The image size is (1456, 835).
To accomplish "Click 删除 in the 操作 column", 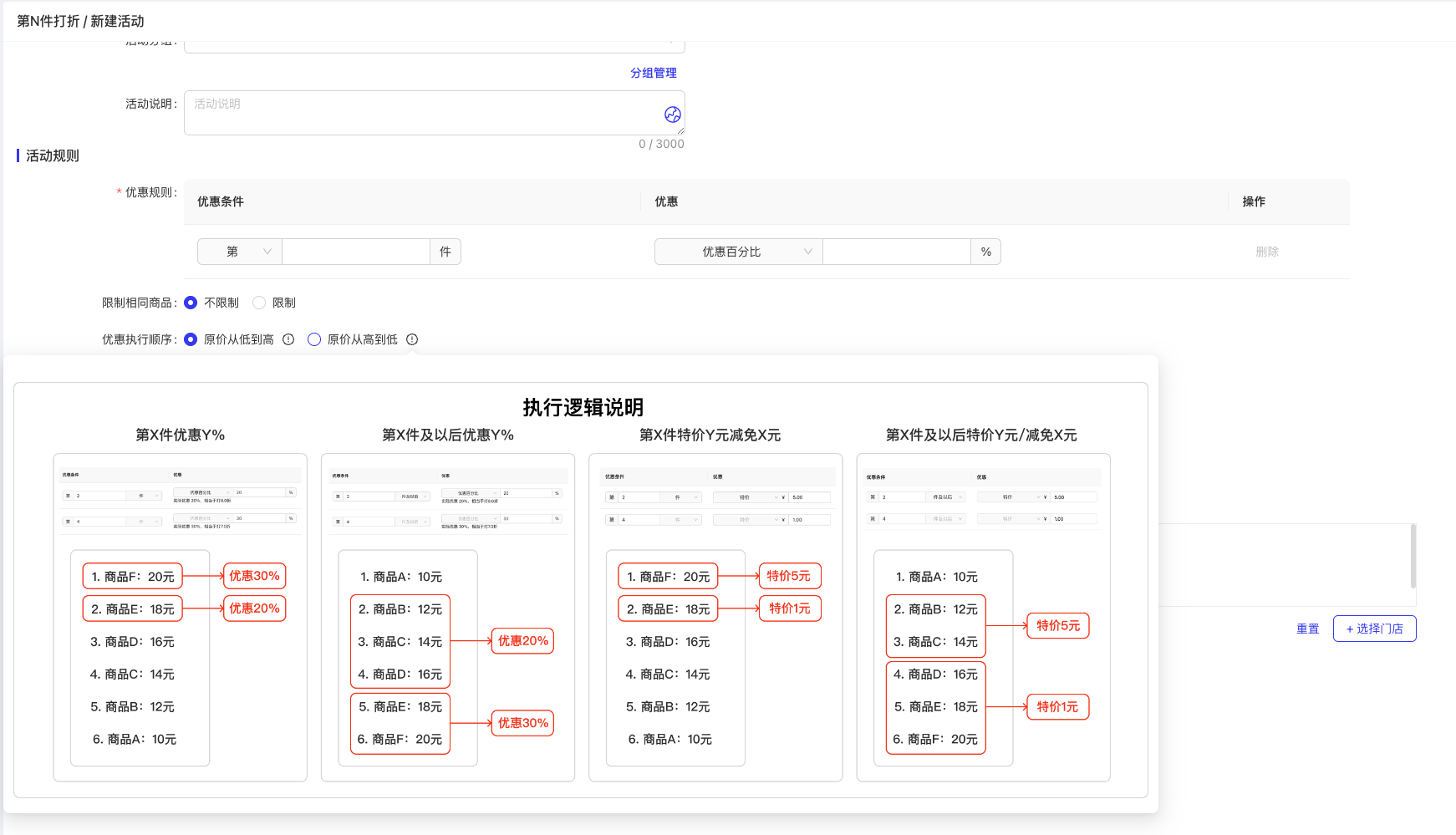I will click(x=1266, y=252).
